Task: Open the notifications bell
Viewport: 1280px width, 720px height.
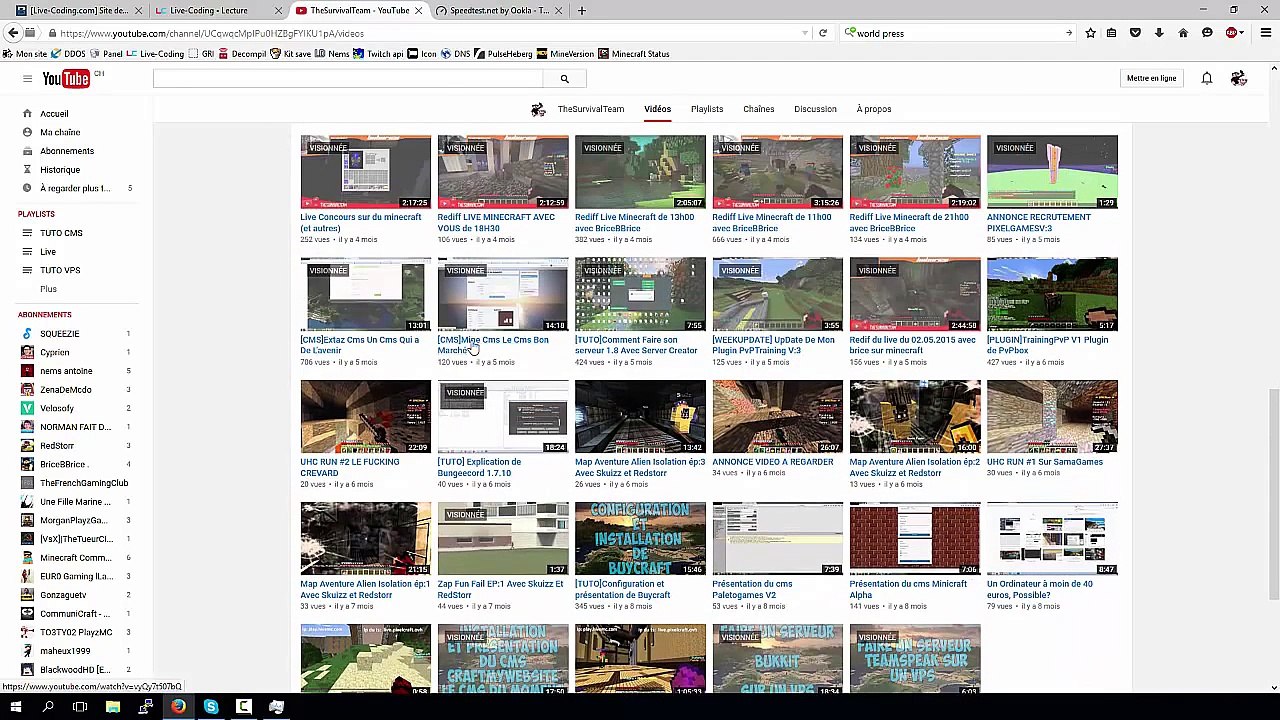Action: pos(1207,78)
